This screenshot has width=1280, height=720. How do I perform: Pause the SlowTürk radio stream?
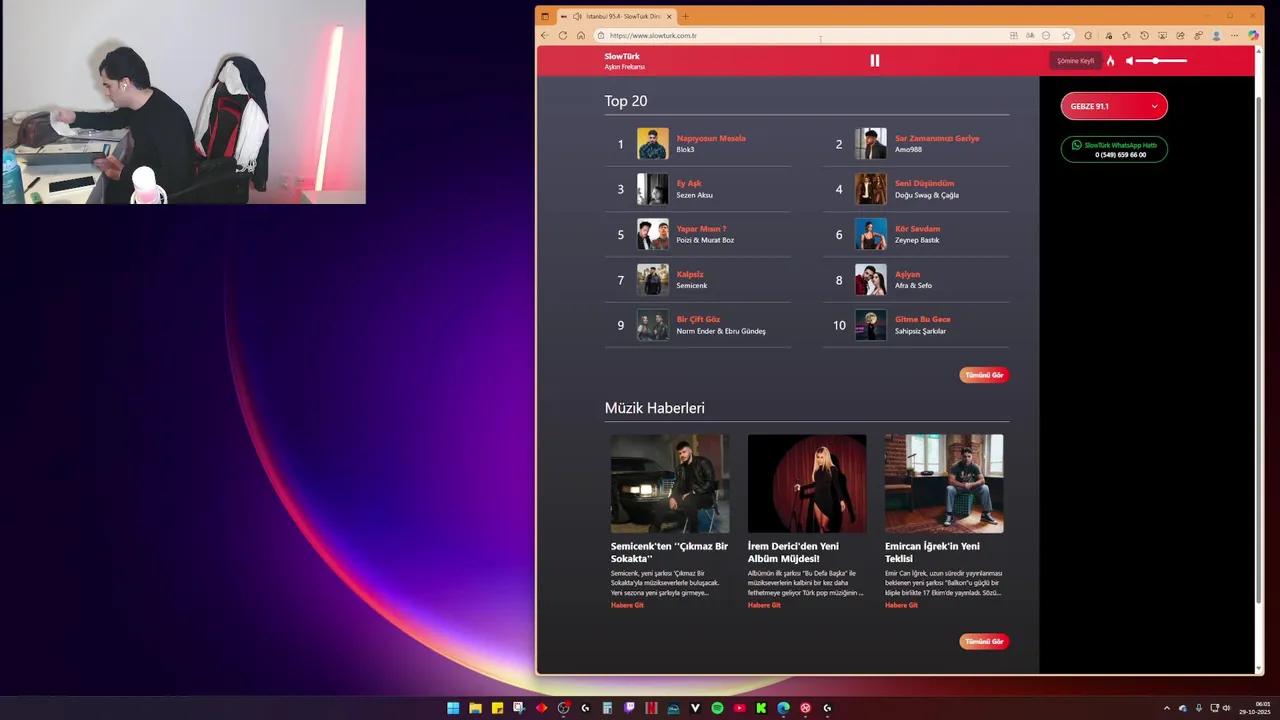(875, 60)
